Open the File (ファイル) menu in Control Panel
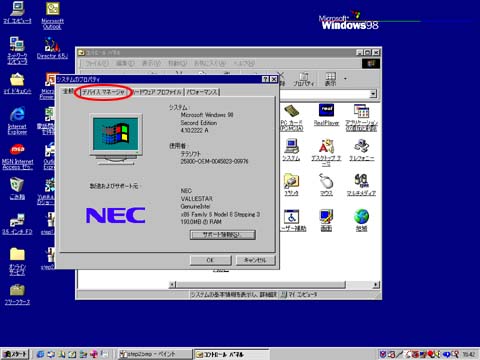480x360 pixels. [x=97, y=63]
